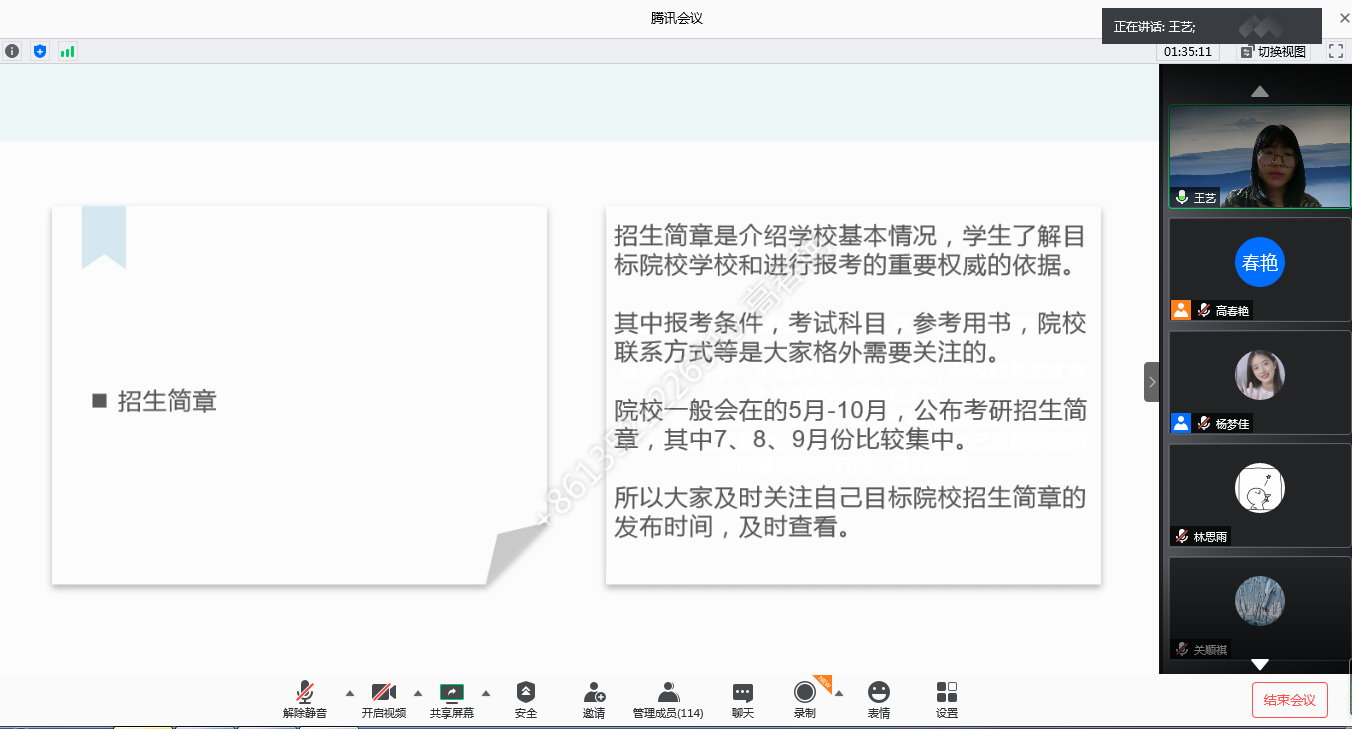1352x729 pixels.
Task: Toggle 开启视频 camera button
Action: click(x=384, y=699)
